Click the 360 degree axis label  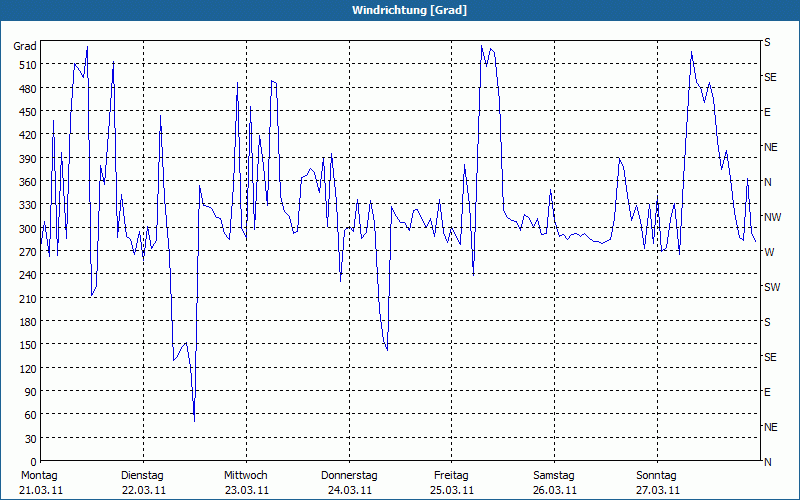(28, 182)
